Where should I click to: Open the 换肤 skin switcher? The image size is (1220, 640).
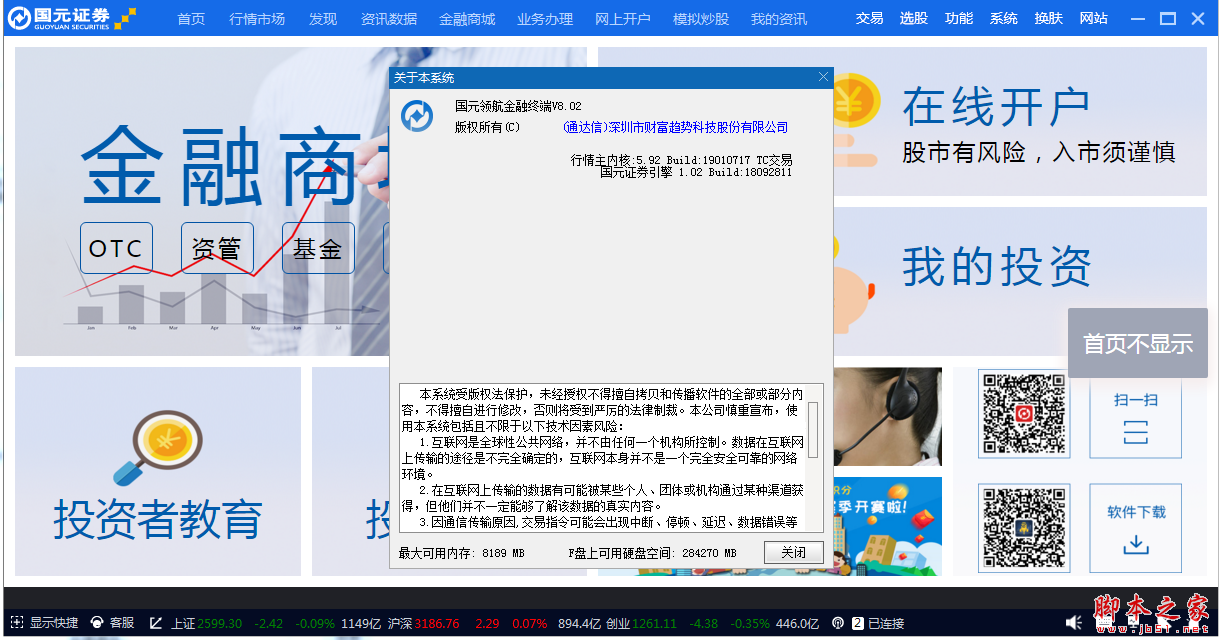(x=1048, y=17)
